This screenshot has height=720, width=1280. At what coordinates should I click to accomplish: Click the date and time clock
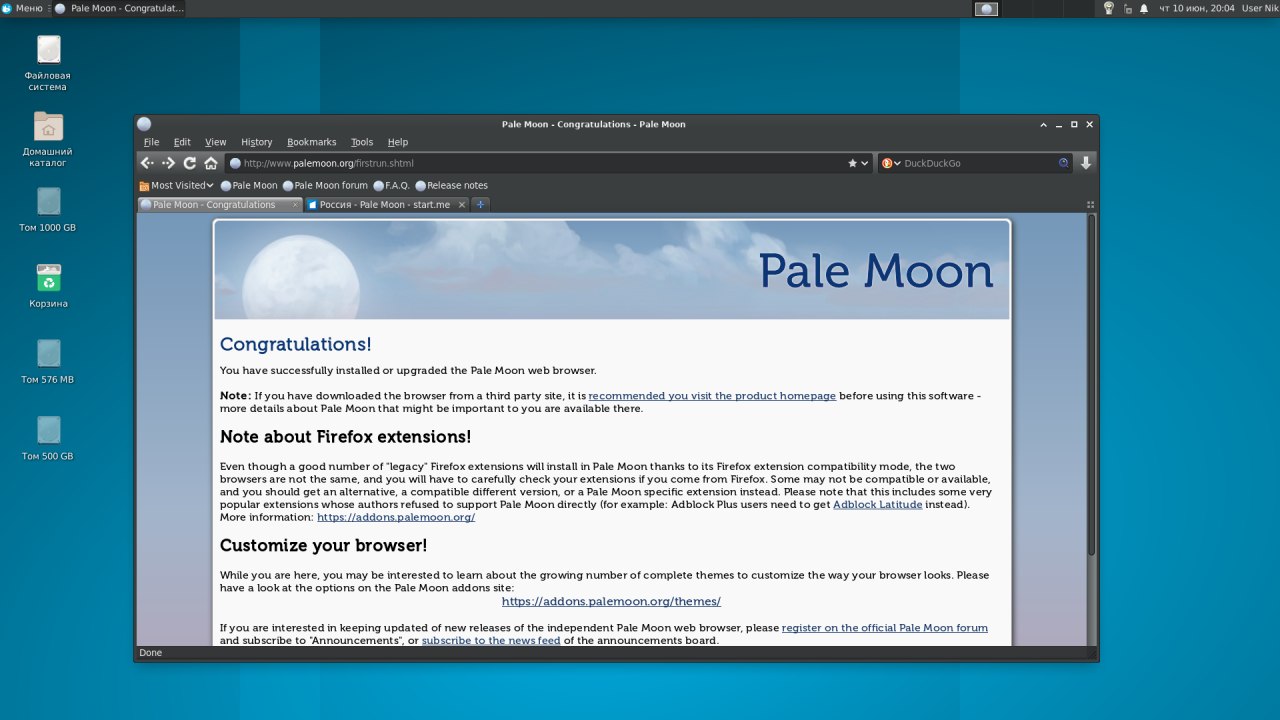pyautogui.click(x=1196, y=8)
